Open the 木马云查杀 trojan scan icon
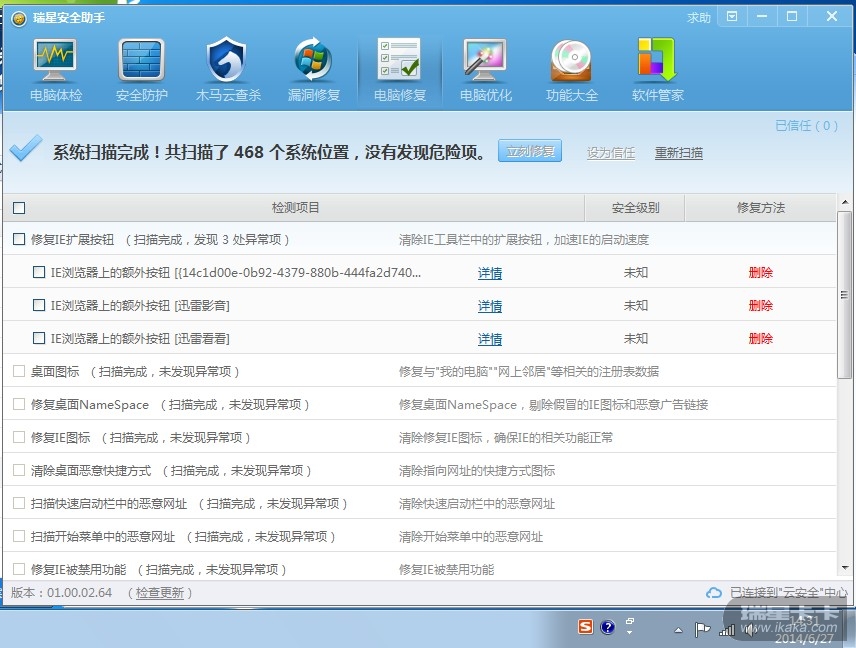 (227, 70)
